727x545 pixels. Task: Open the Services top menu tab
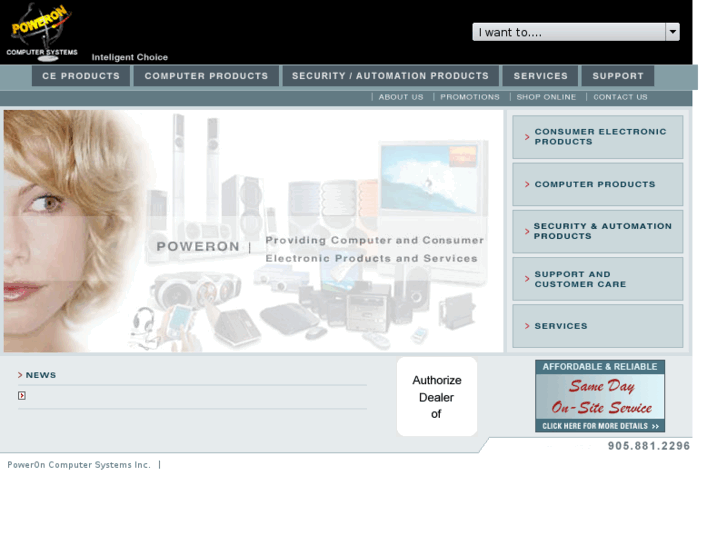click(x=541, y=76)
